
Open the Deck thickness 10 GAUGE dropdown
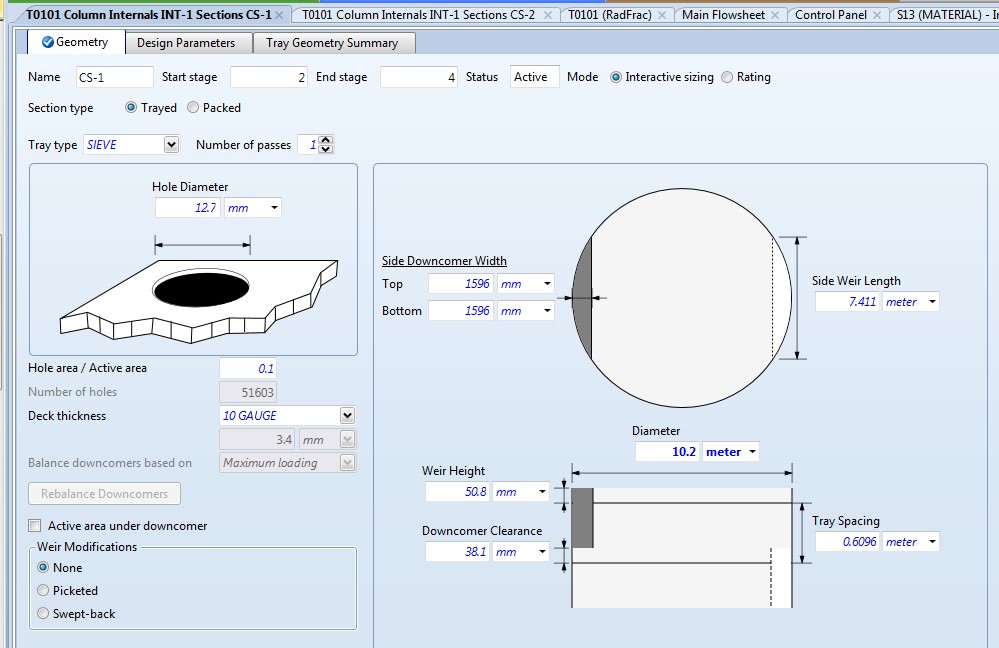347,416
